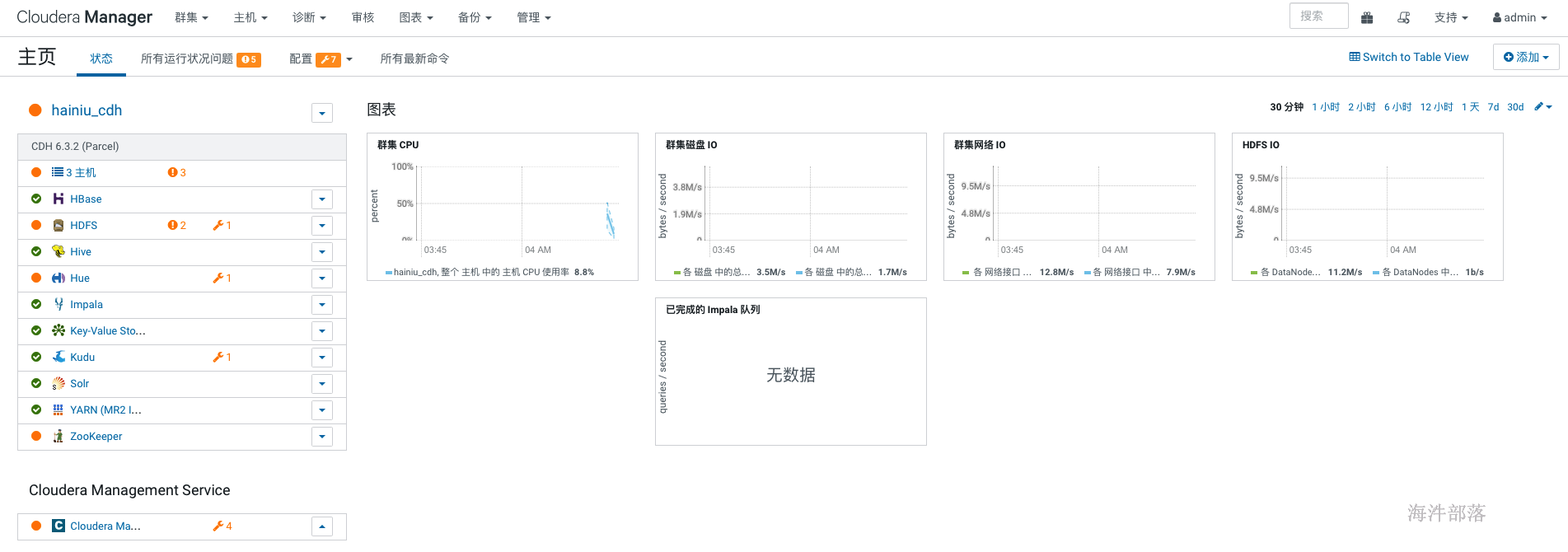Open Cloudera Management wrench issues 4

click(222, 526)
